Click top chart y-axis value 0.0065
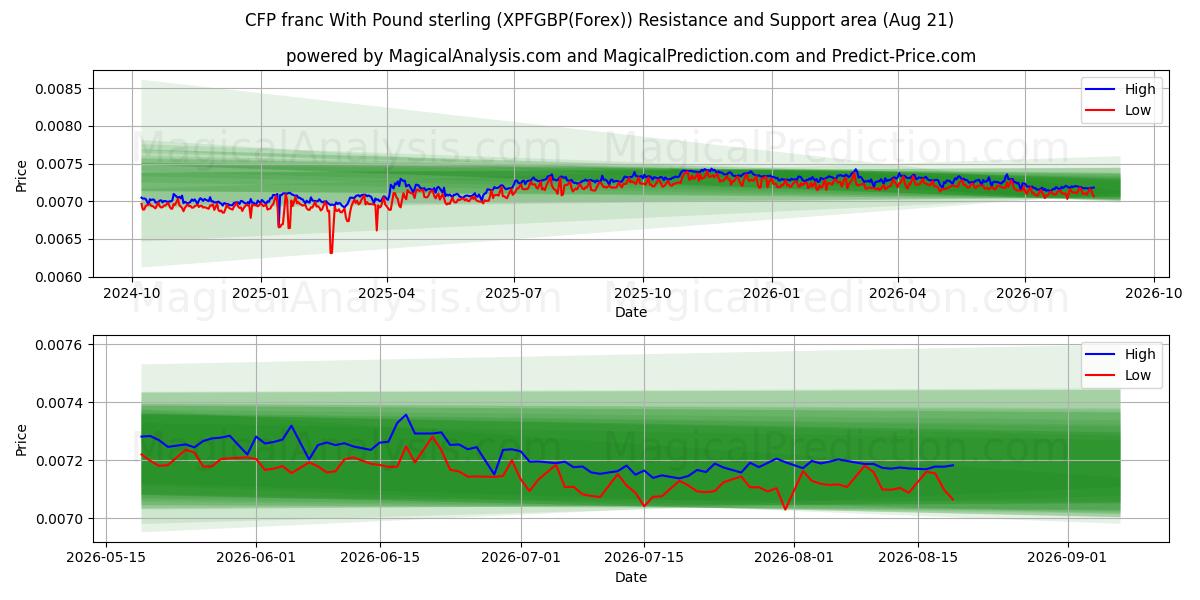 60,240
